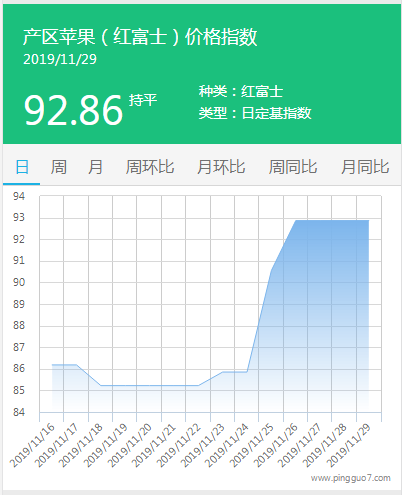This screenshot has width=402, height=495.
Task: Select the 日 daily tab
Action: tap(22, 167)
